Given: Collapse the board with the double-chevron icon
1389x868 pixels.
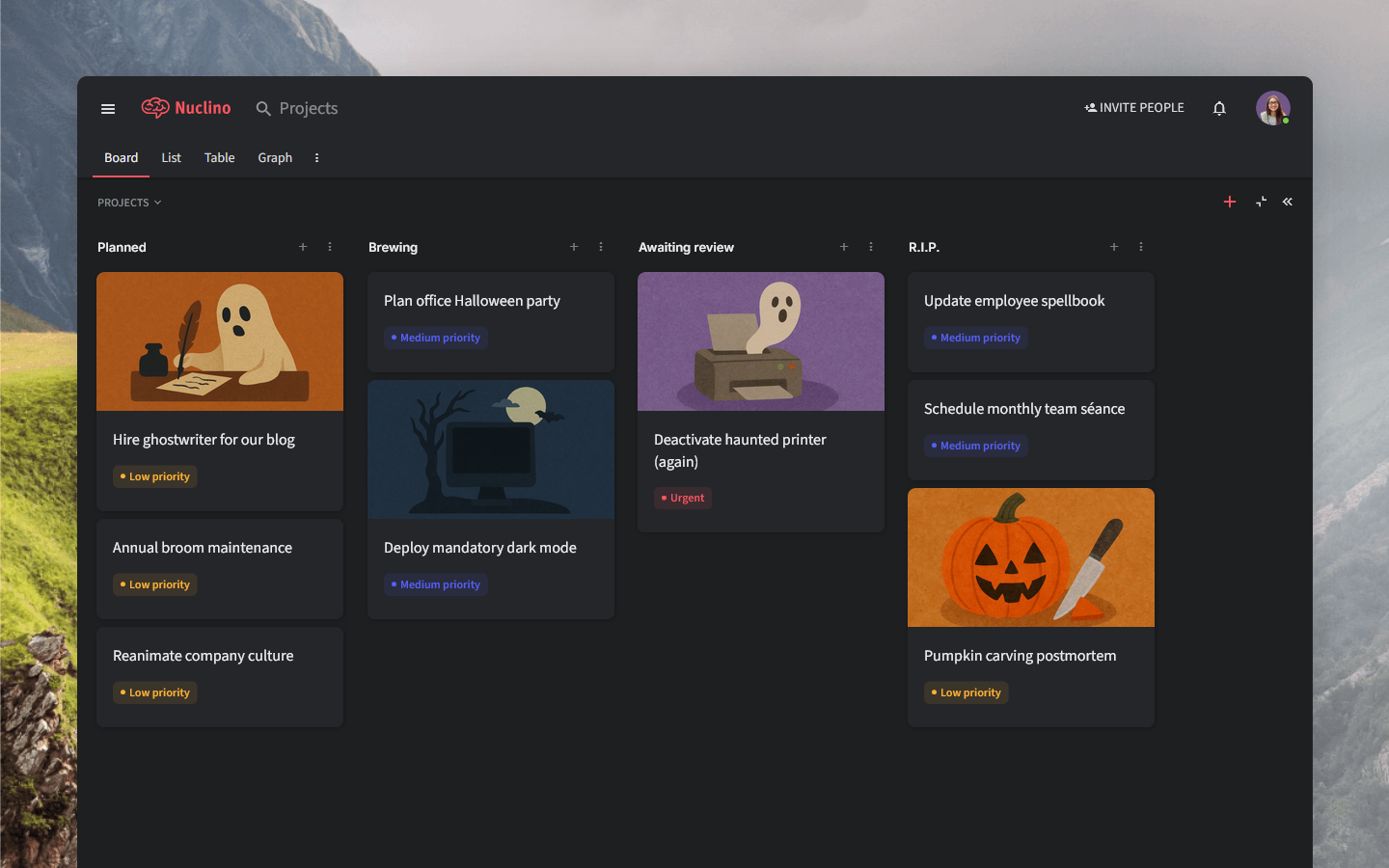Looking at the screenshot, I should [x=1288, y=202].
